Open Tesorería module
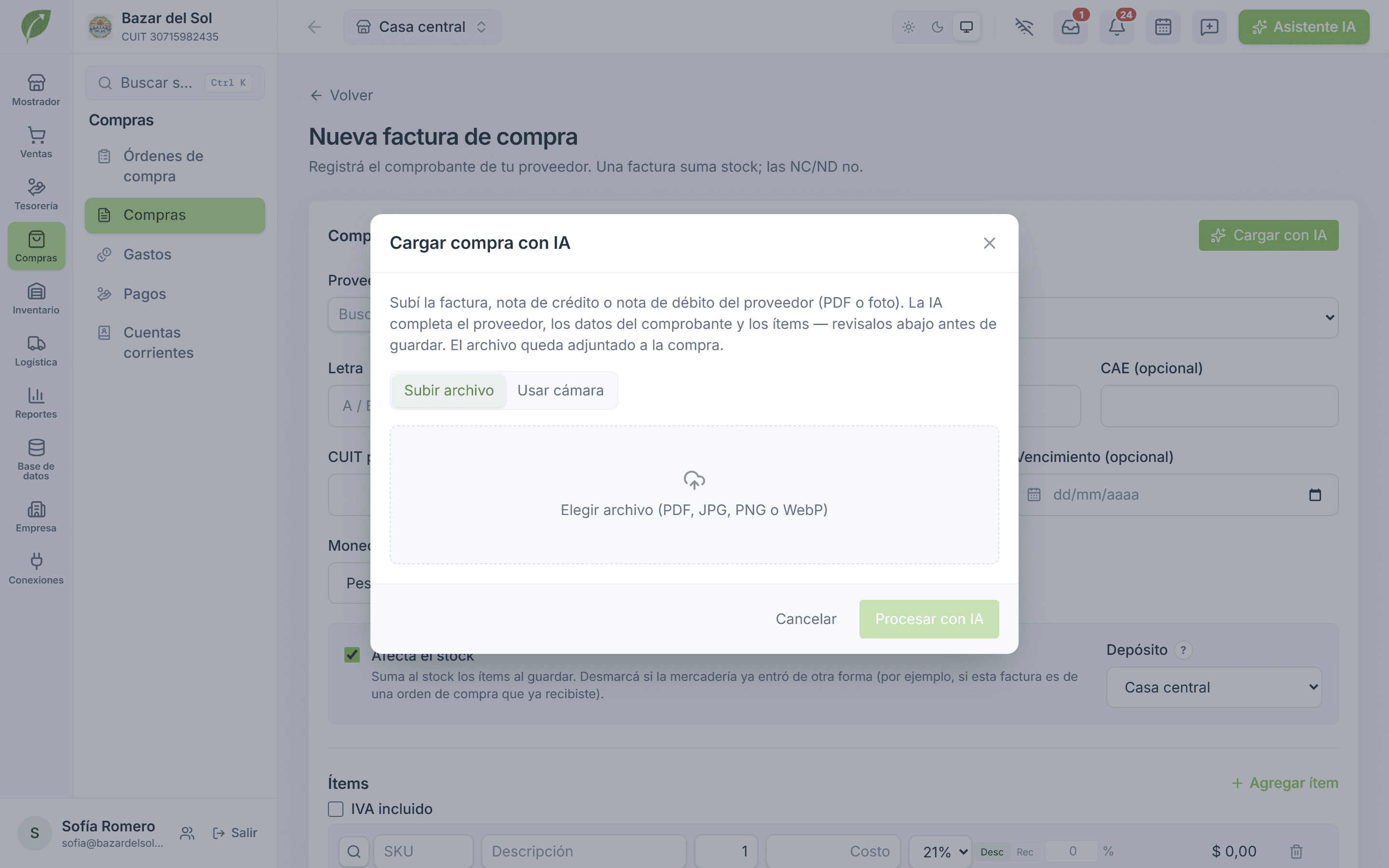The height and width of the screenshot is (868, 1389). pyautogui.click(x=36, y=195)
